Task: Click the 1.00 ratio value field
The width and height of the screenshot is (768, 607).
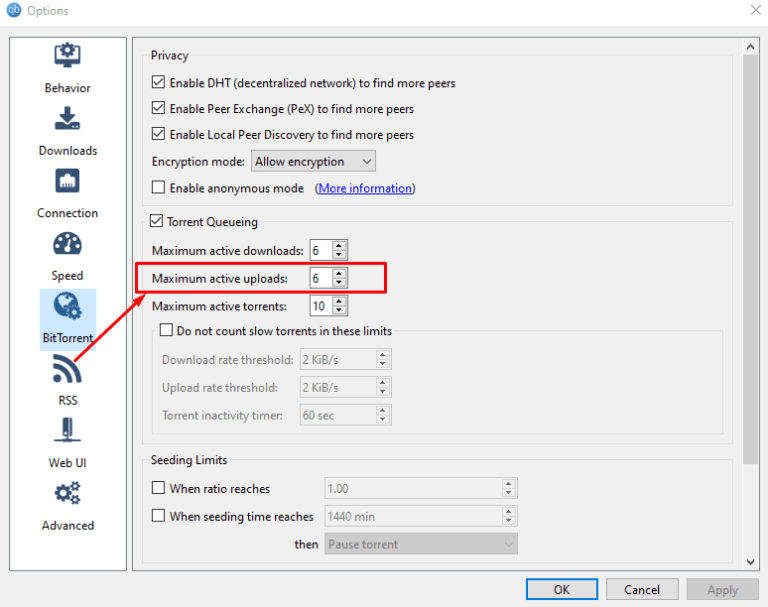Action: 413,488
